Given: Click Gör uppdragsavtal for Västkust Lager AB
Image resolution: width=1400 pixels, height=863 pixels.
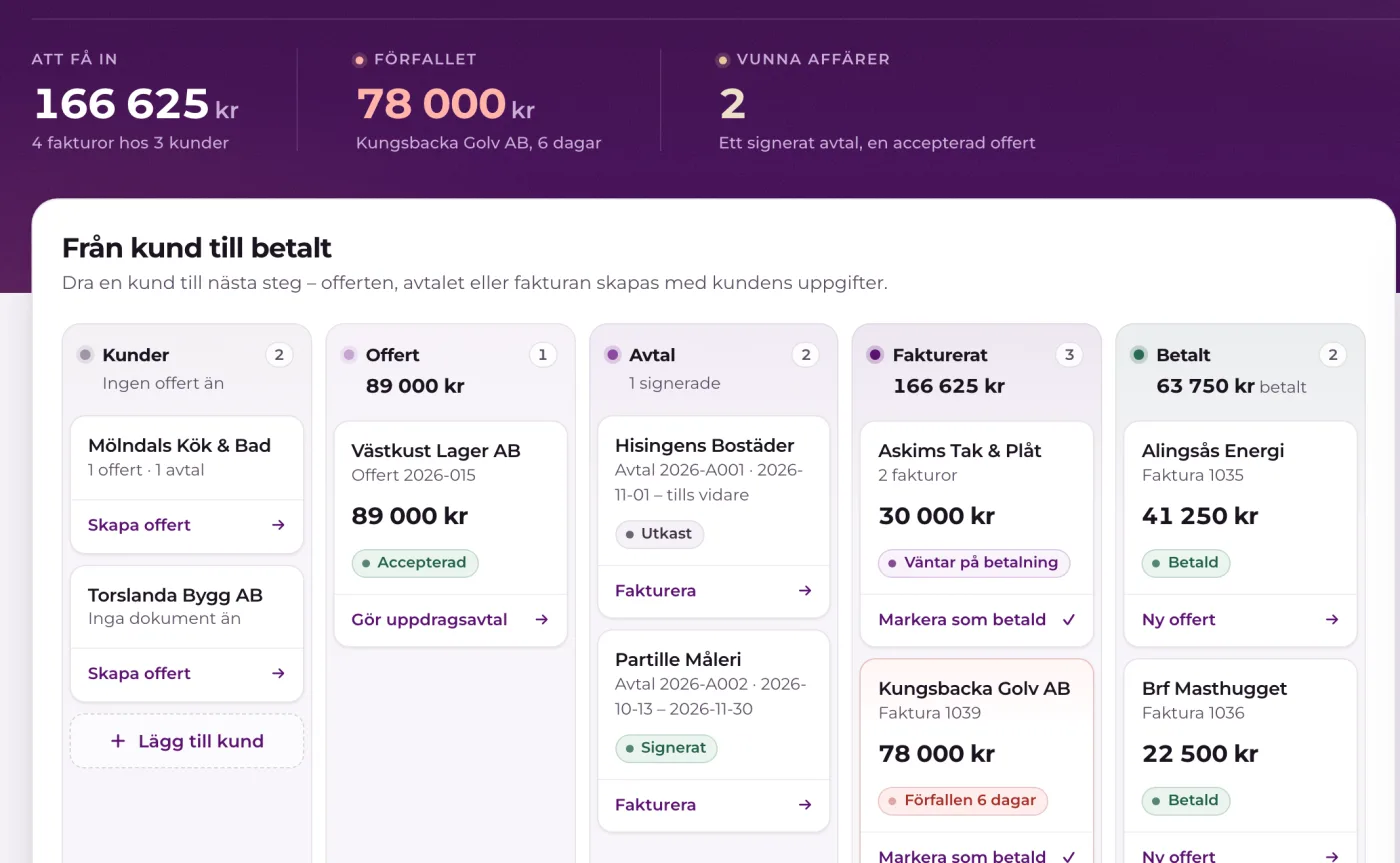Looking at the screenshot, I should click(x=450, y=619).
